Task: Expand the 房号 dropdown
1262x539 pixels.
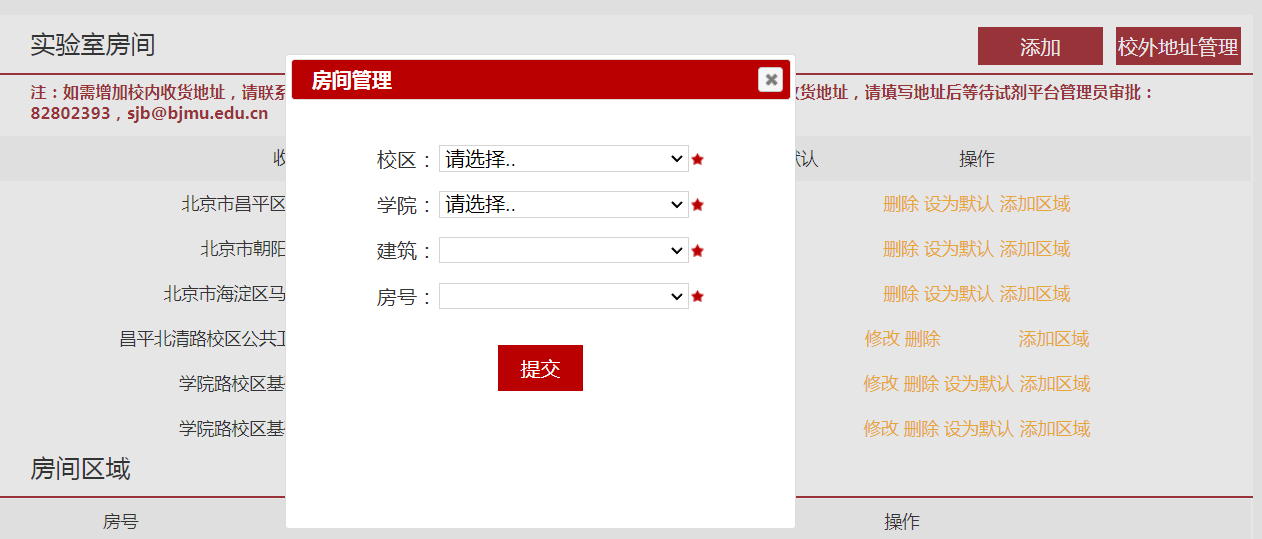Action: pyautogui.click(x=563, y=297)
